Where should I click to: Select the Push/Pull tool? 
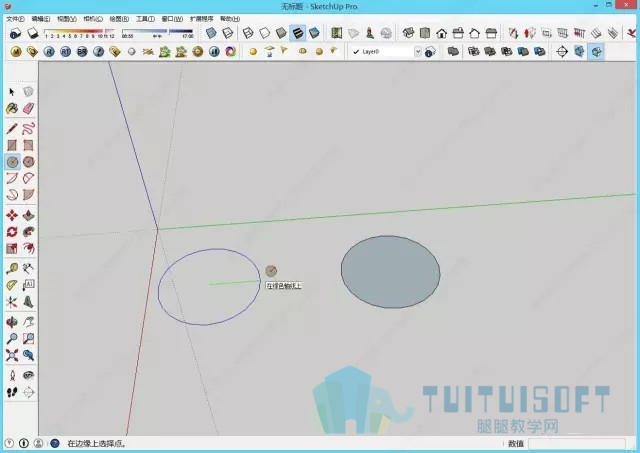tap(28, 215)
